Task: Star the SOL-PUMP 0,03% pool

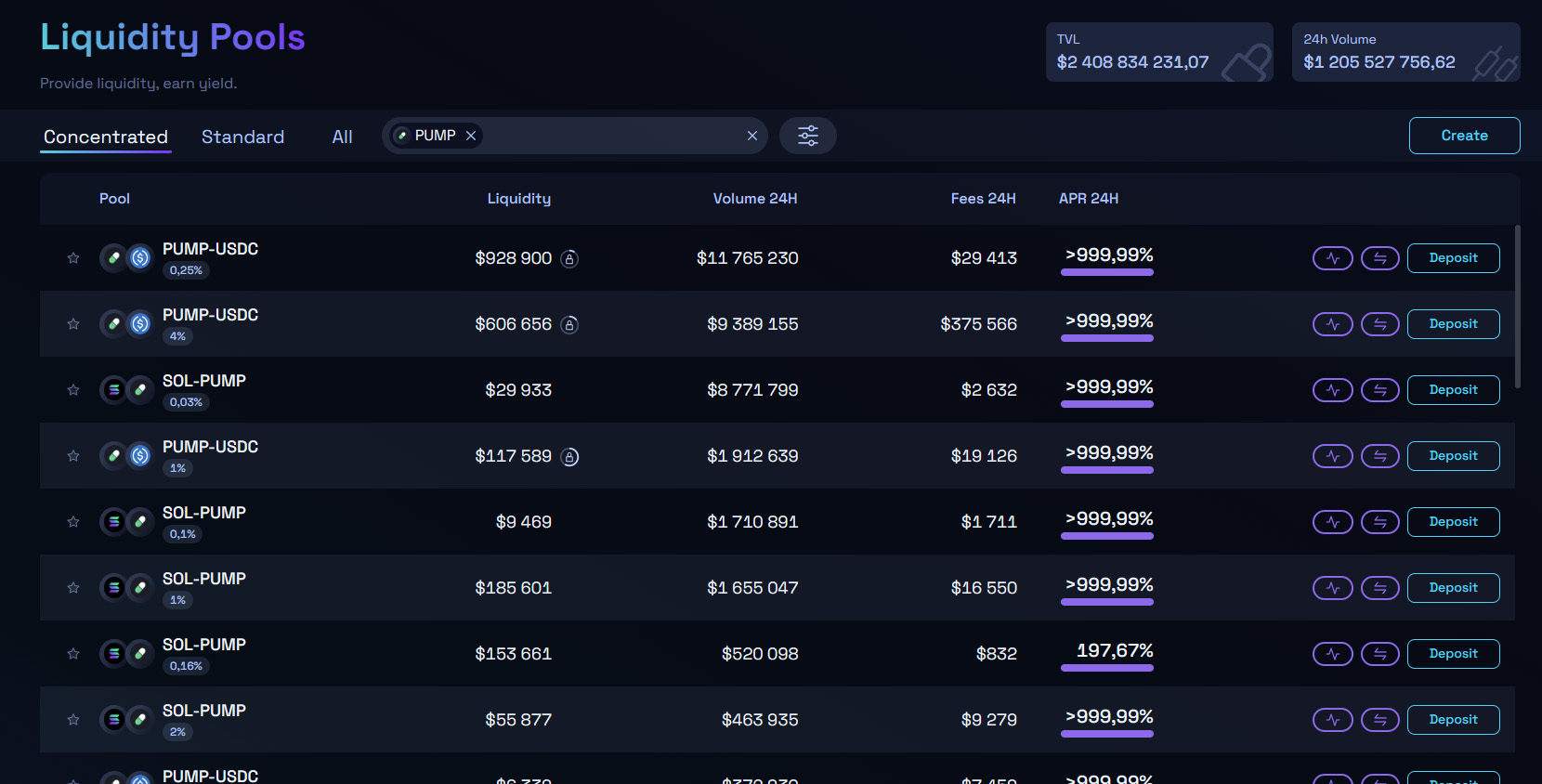Action: [73, 390]
